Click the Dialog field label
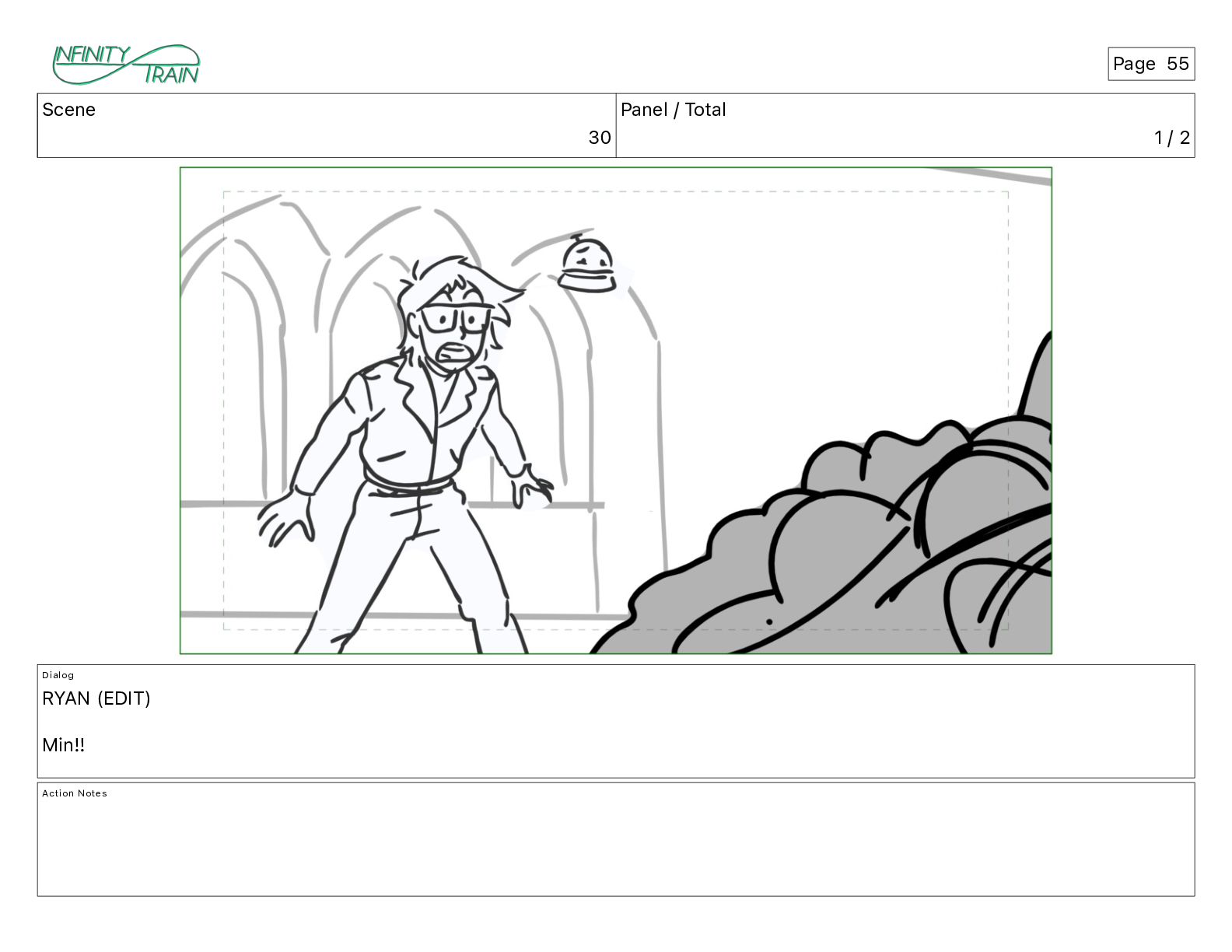This screenshot has height=952, width=1232. pos(58,675)
